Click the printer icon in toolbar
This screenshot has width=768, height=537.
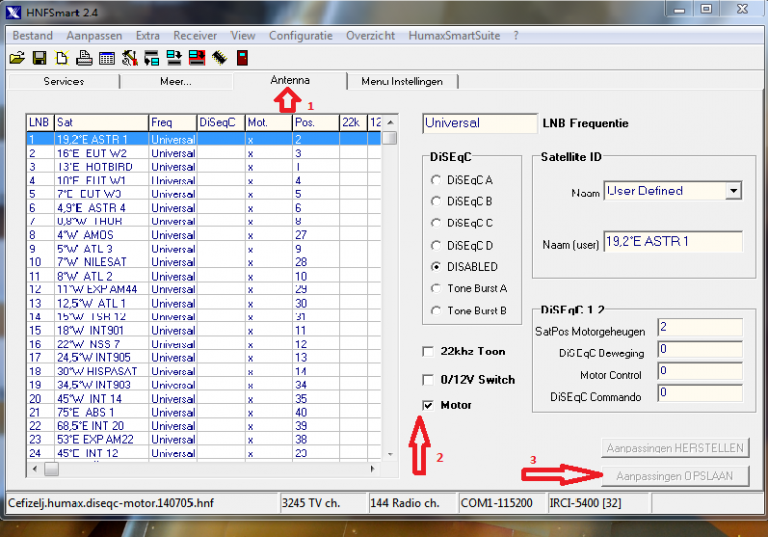tap(84, 58)
